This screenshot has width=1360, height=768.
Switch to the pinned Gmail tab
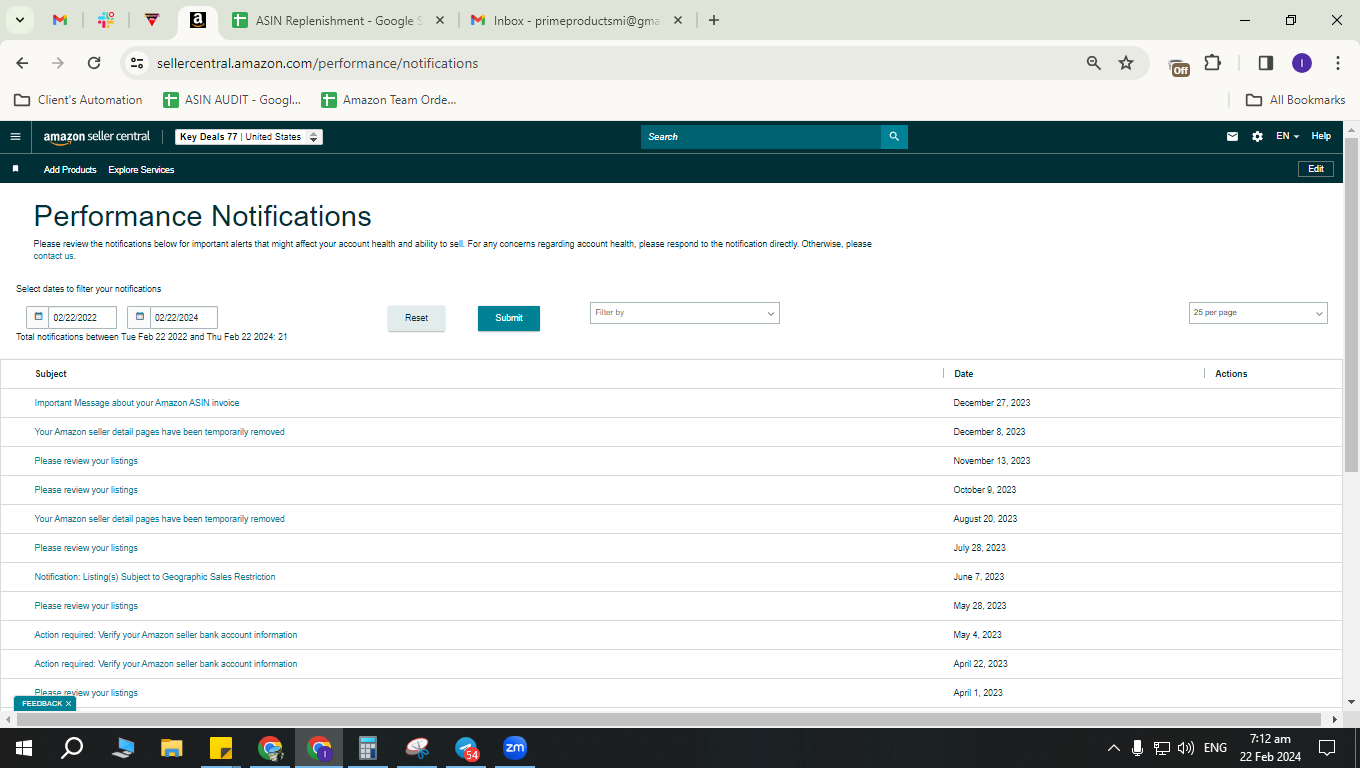60,20
